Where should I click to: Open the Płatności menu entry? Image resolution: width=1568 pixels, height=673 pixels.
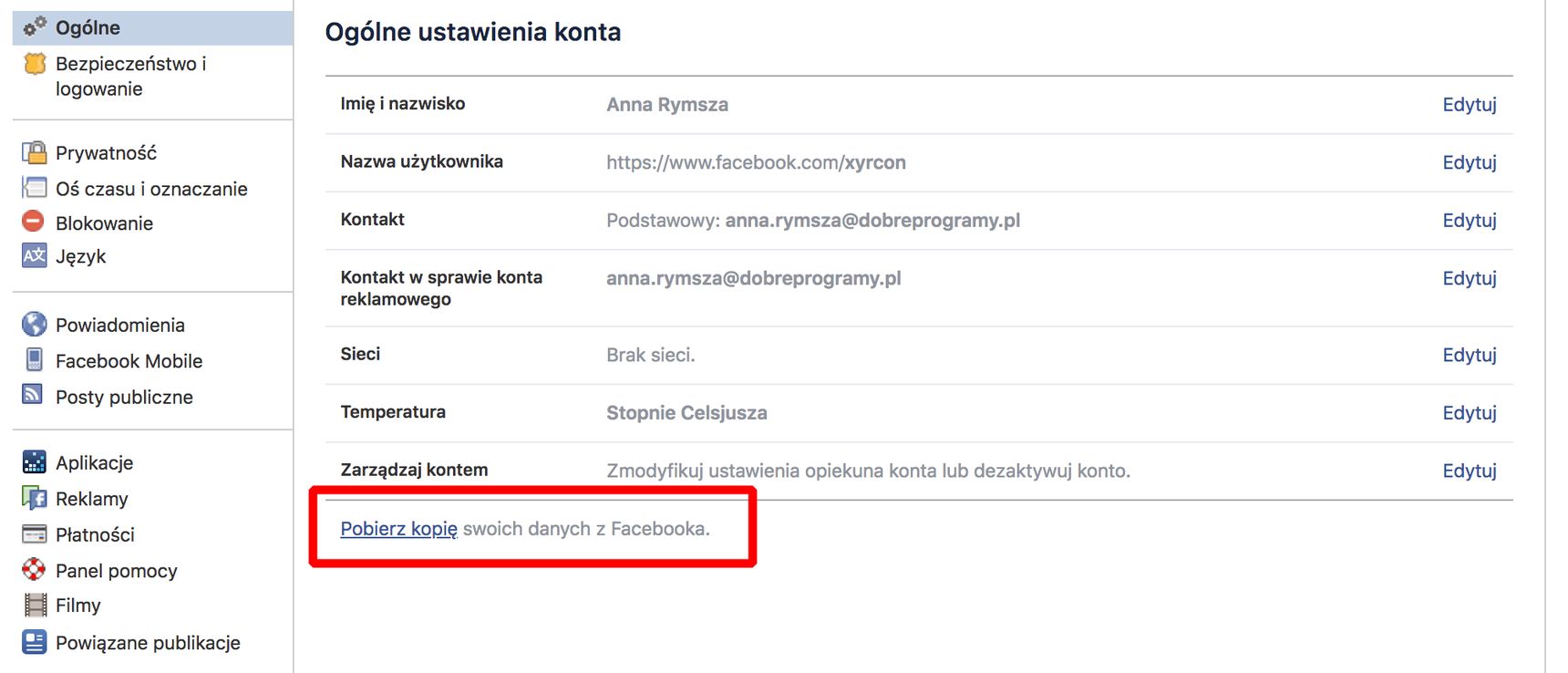tap(95, 534)
